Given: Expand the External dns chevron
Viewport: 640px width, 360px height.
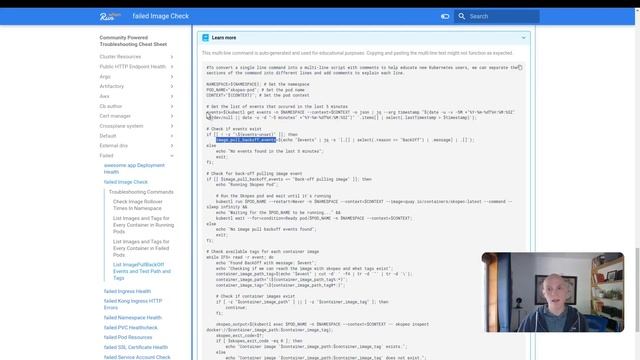Looking at the screenshot, I should click(172, 146).
